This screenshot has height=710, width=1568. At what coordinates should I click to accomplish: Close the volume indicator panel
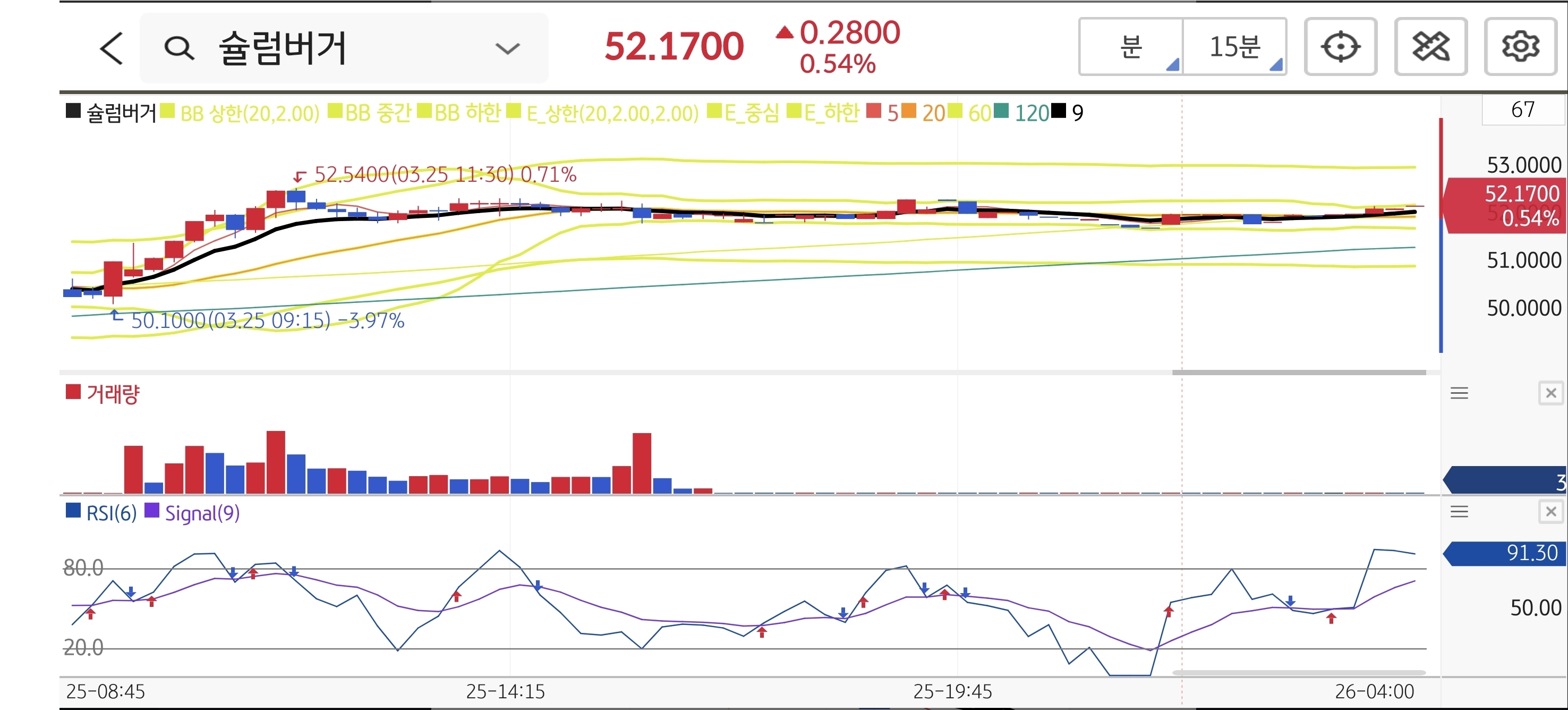[1550, 393]
